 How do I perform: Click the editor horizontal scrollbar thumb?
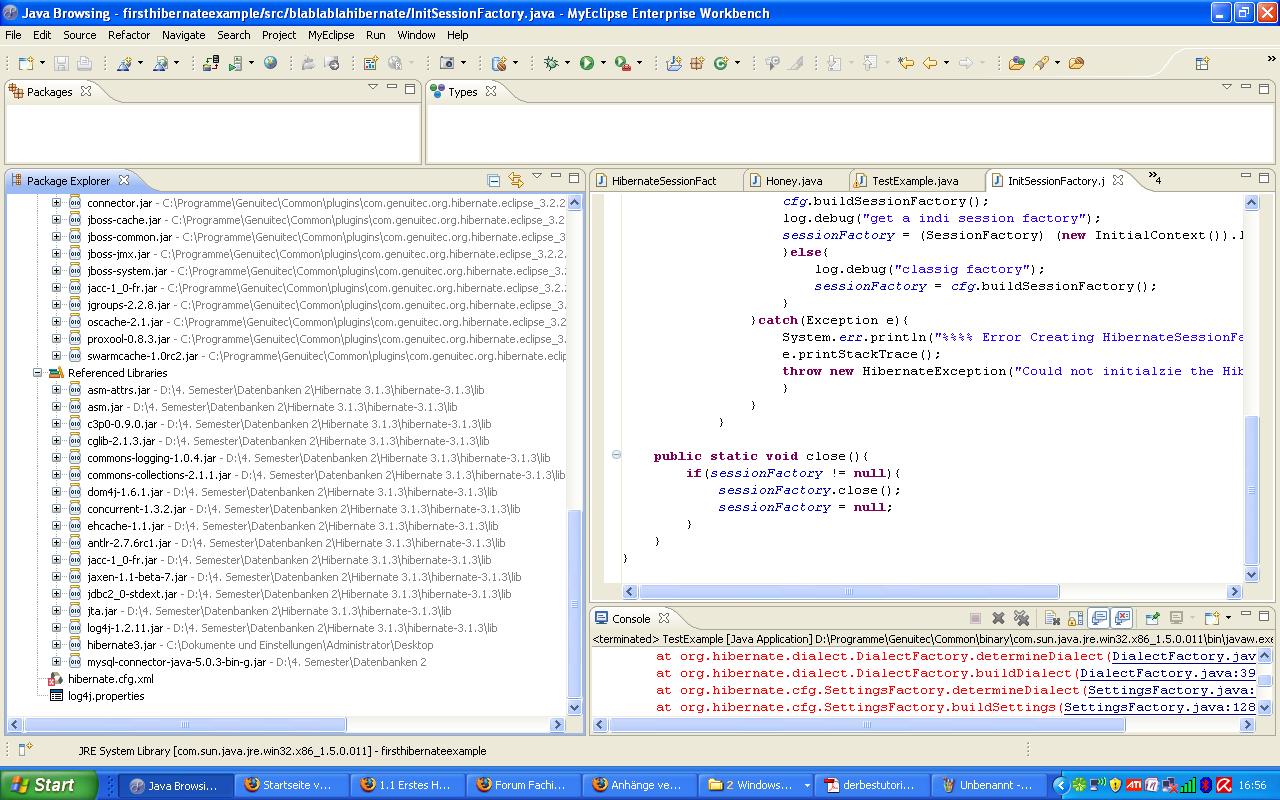(x=848, y=592)
